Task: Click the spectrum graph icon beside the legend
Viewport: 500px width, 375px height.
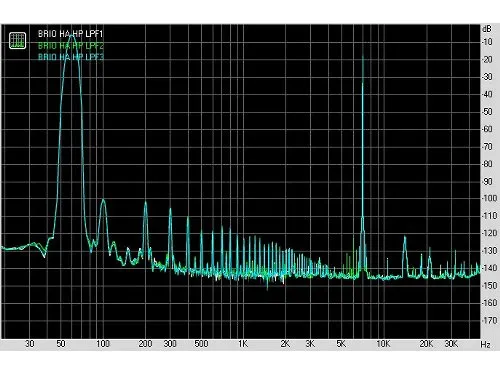Action: pyautogui.click(x=17, y=41)
